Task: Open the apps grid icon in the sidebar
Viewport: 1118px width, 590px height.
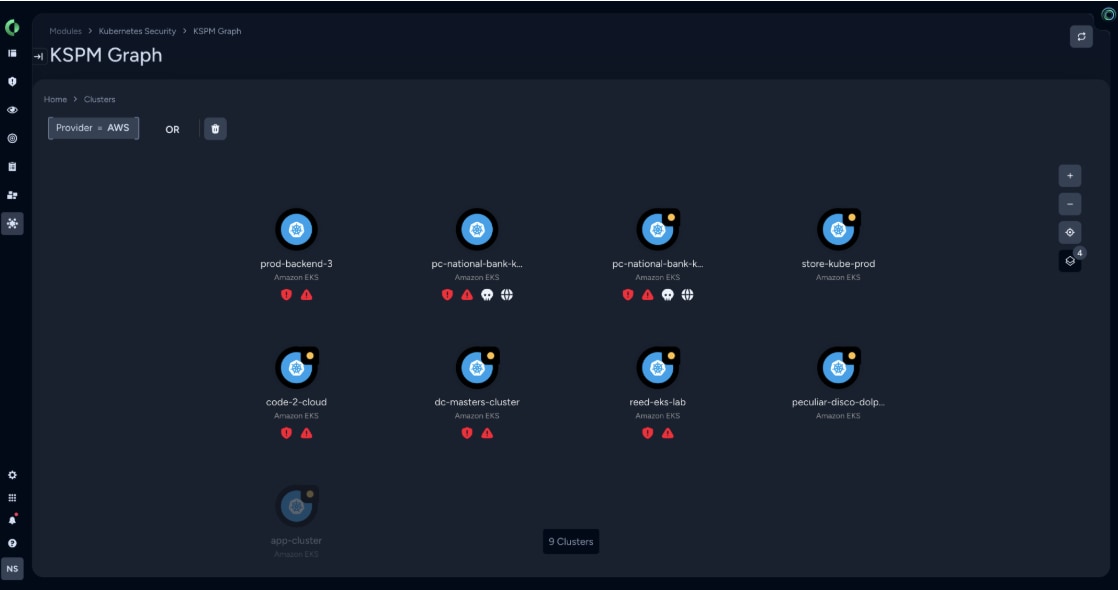Action: tap(12, 498)
